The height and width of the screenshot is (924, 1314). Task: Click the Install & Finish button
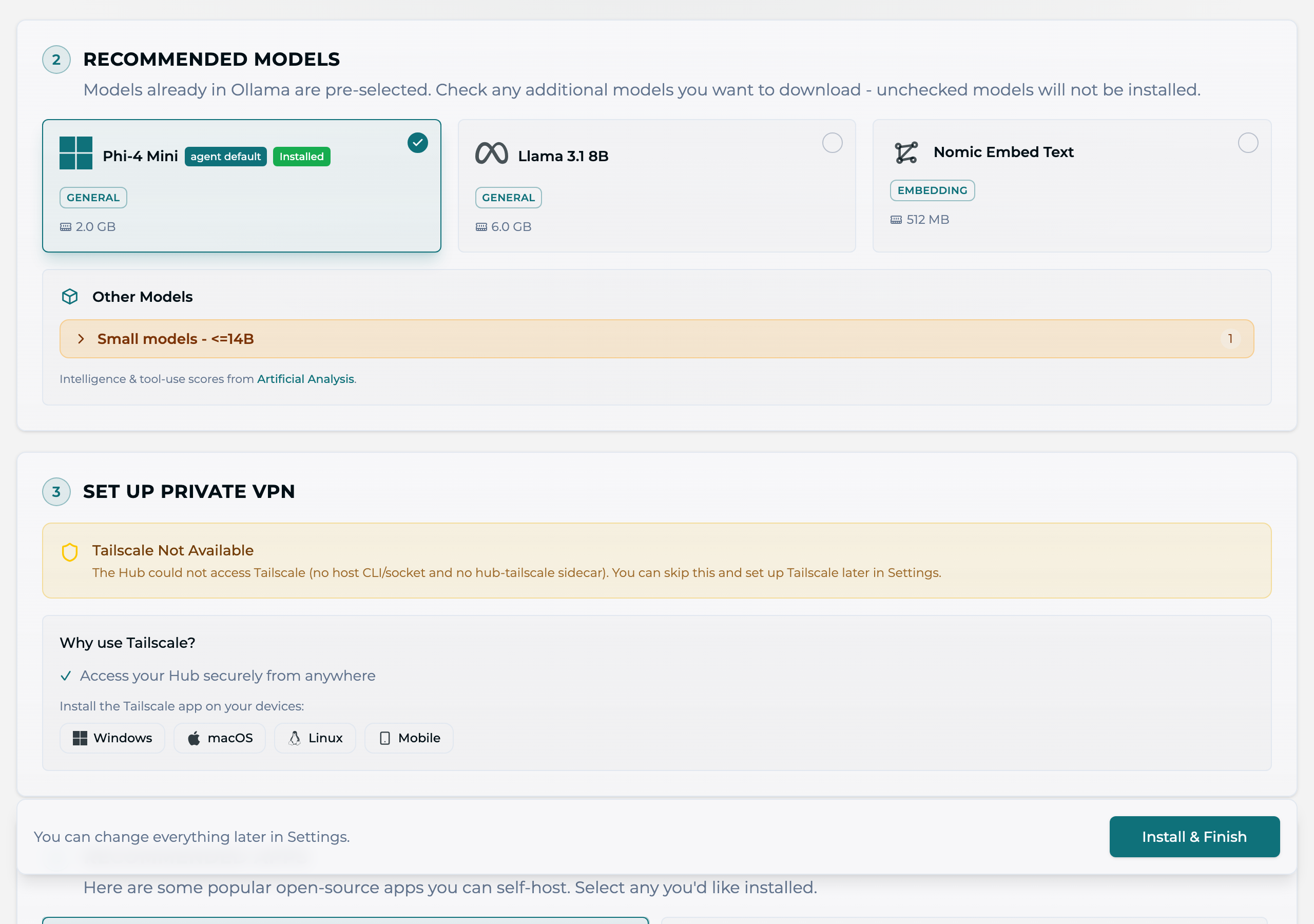click(x=1194, y=836)
